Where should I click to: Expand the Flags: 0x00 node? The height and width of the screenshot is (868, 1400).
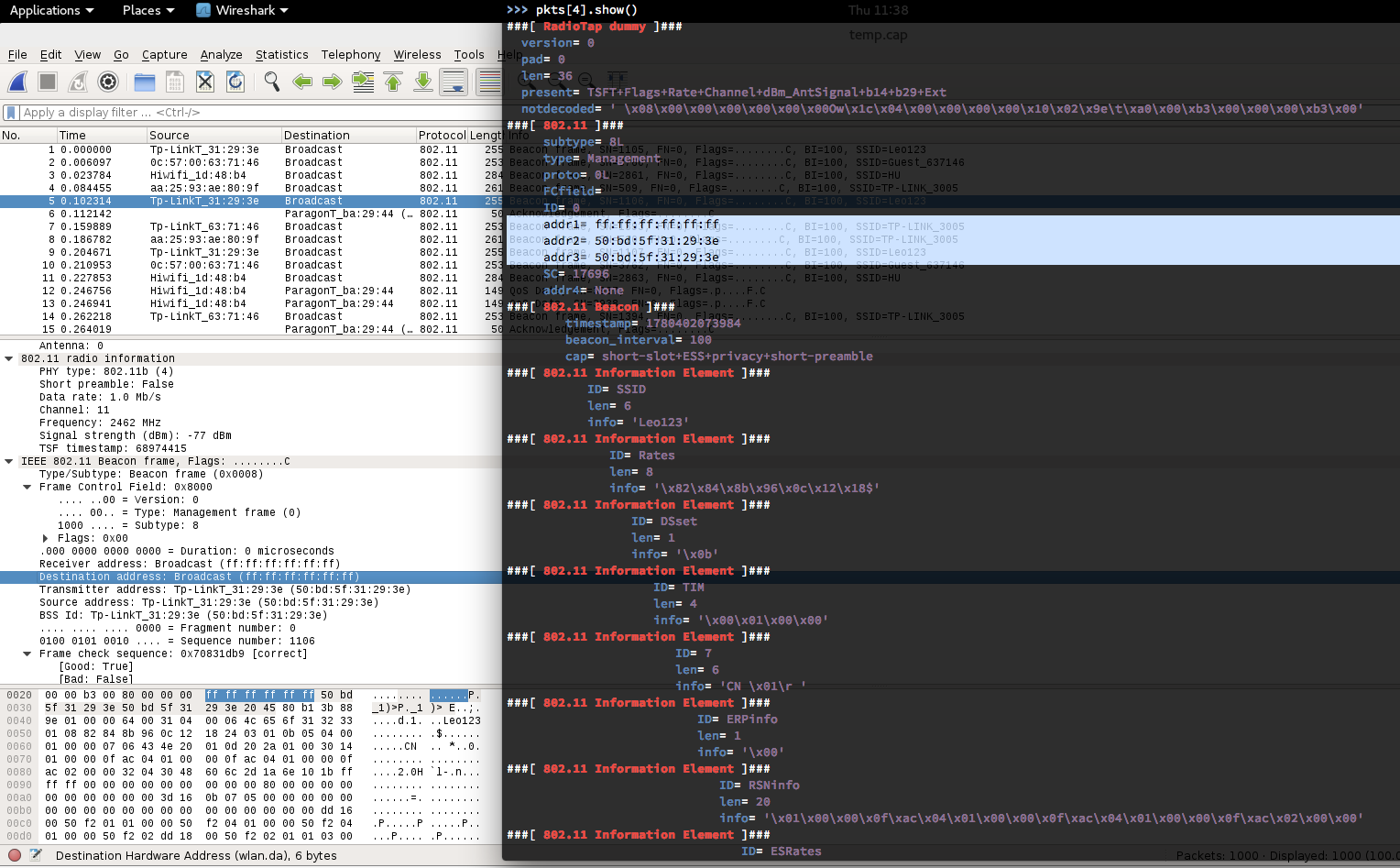tap(46, 538)
